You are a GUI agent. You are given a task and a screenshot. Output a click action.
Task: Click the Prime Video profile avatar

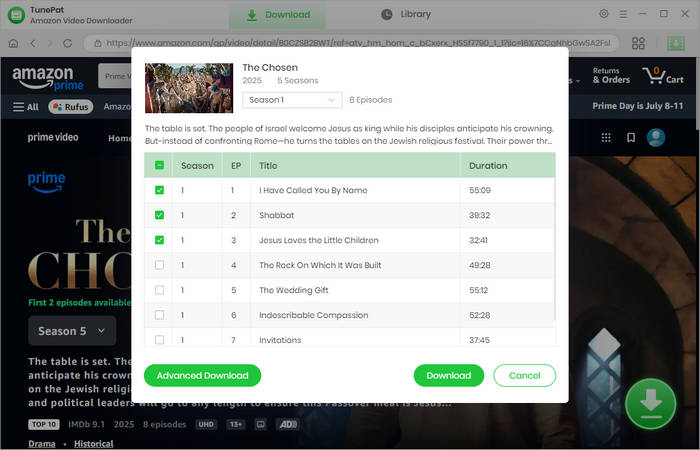[x=656, y=137]
